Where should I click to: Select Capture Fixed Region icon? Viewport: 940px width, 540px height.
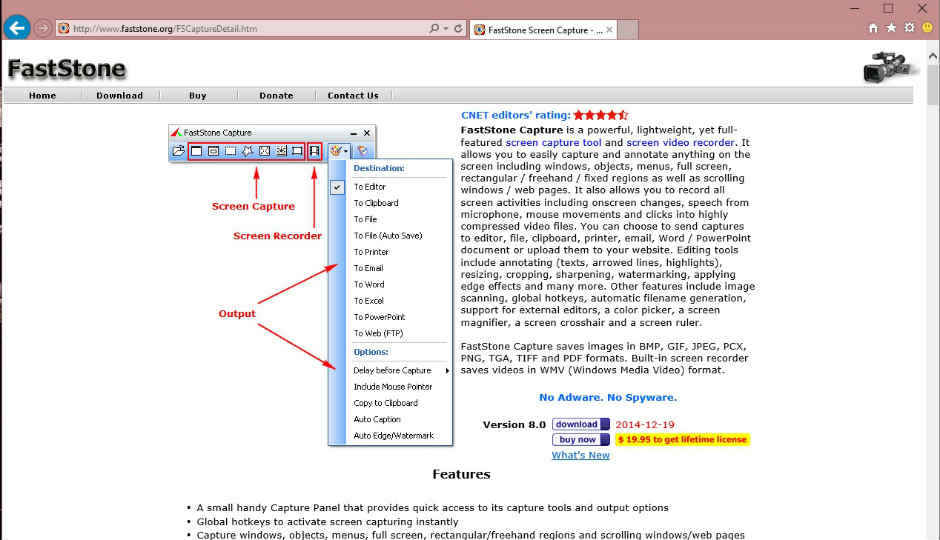(297, 151)
